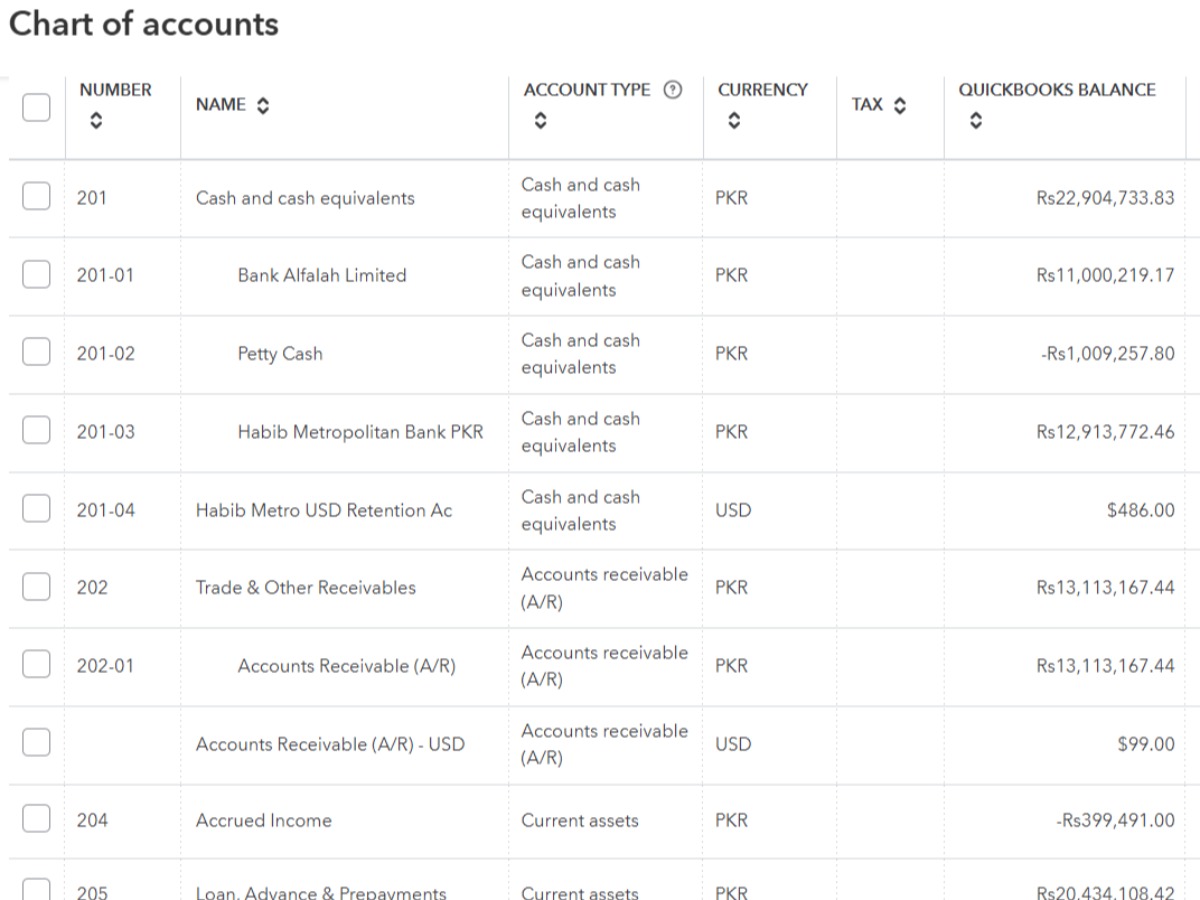This screenshot has height=900, width=1200.
Task: Sort by Account Type column arrows
Action: tap(540, 121)
